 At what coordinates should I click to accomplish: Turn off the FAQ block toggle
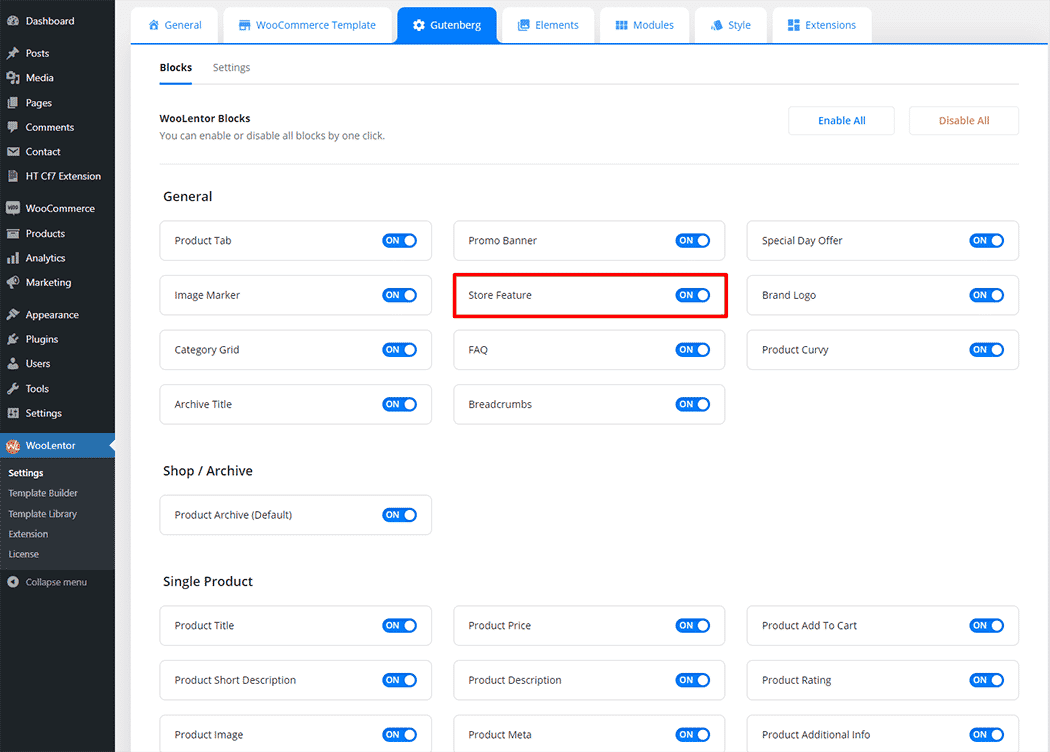click(692, 350)
